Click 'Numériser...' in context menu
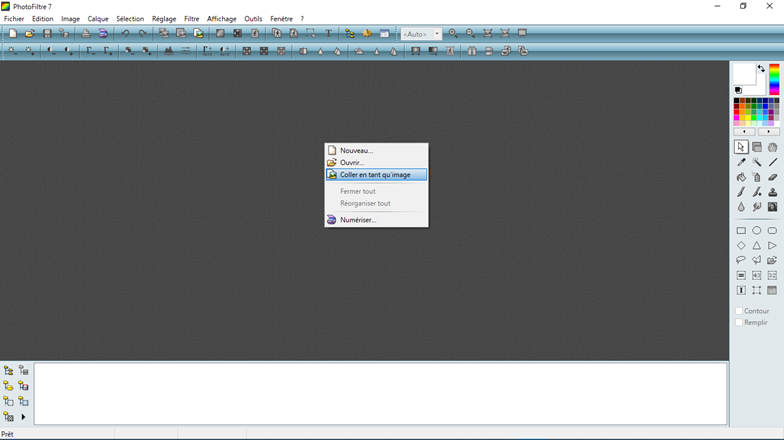Screen dimensions: 784x440 358,220
